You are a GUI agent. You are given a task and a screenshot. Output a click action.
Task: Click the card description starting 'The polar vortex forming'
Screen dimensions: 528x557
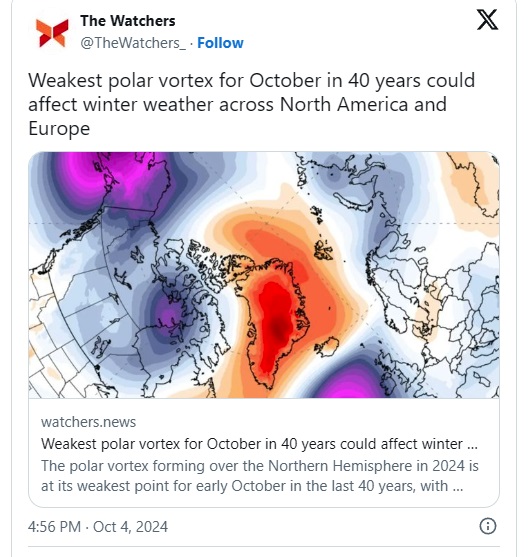coord(260,476)
